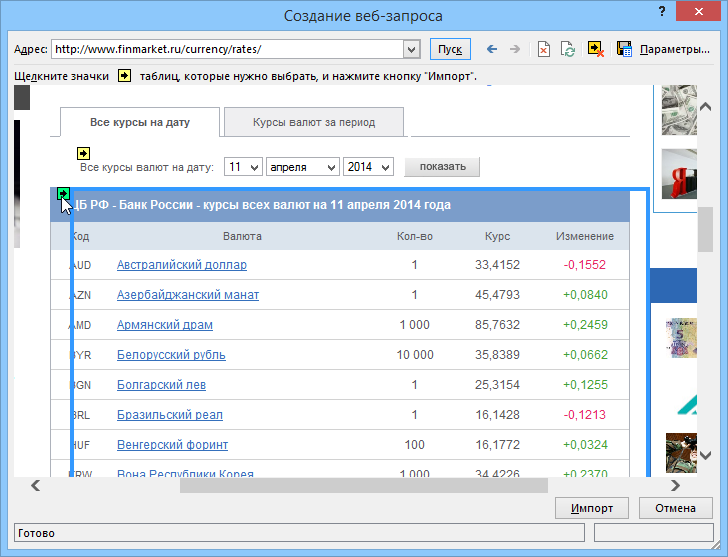
Task: Open the year dropdown showing 2014
Action: 368,167
